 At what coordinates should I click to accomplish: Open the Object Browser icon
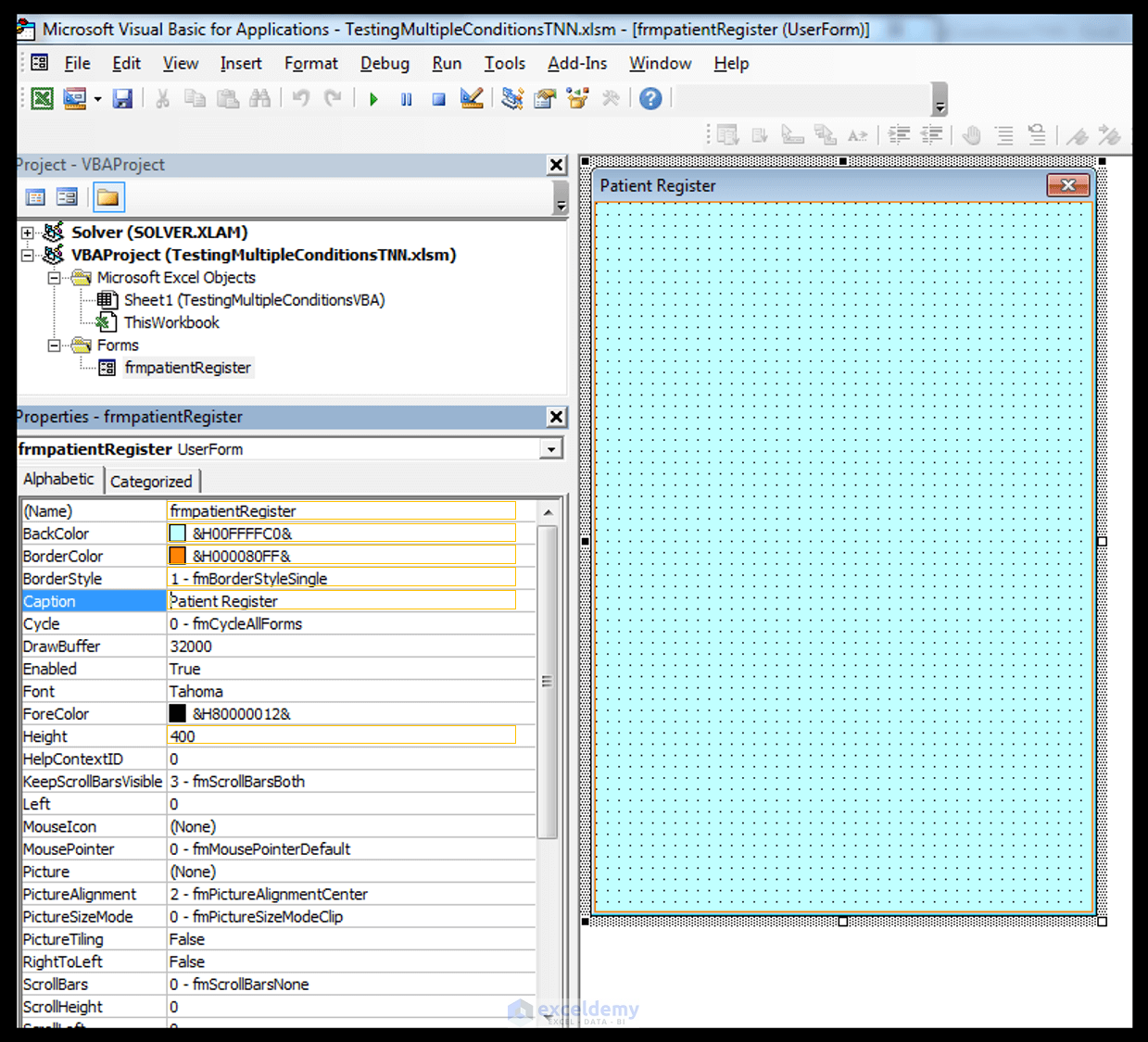(x=578, y=98)
